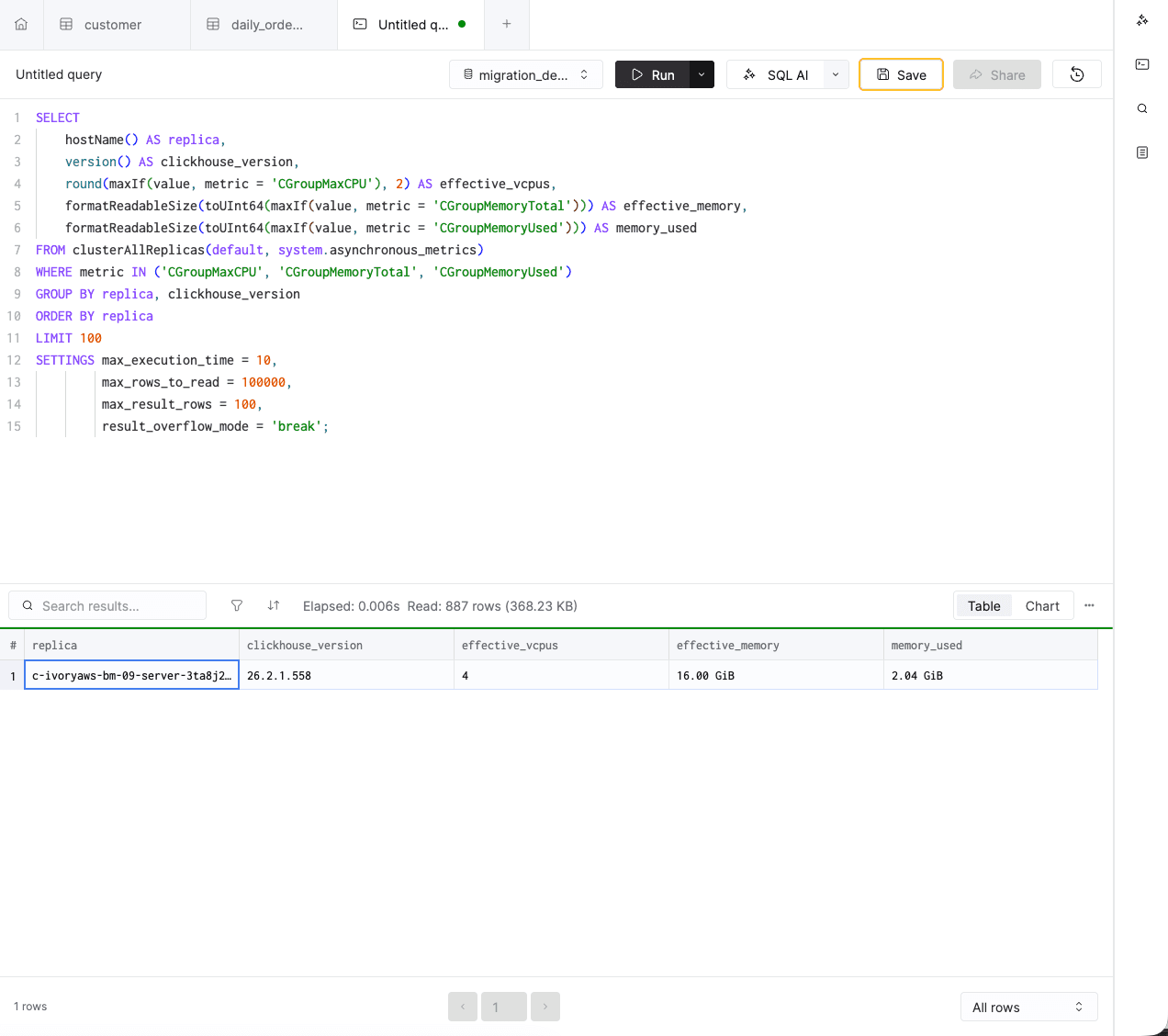Click the LIMIT 100 line in editor
The image size is (1168, 1036).
pos(69,338)
